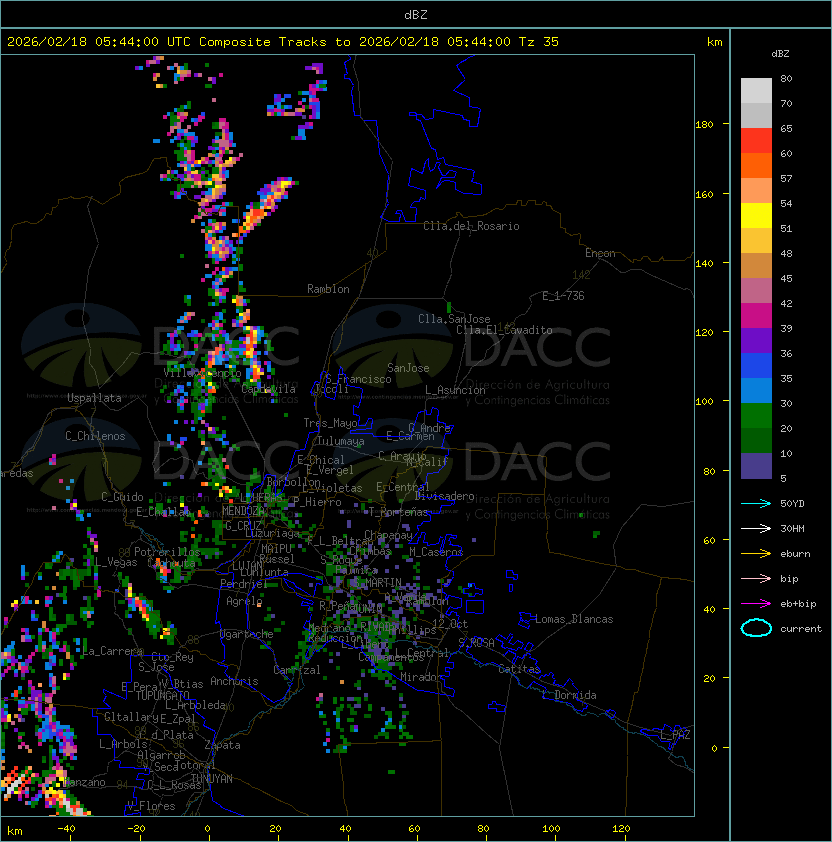Click the 'Anchoris' map label
This screenshot has height=842, width=832.
pyautogui.click(x=234, y=681)
